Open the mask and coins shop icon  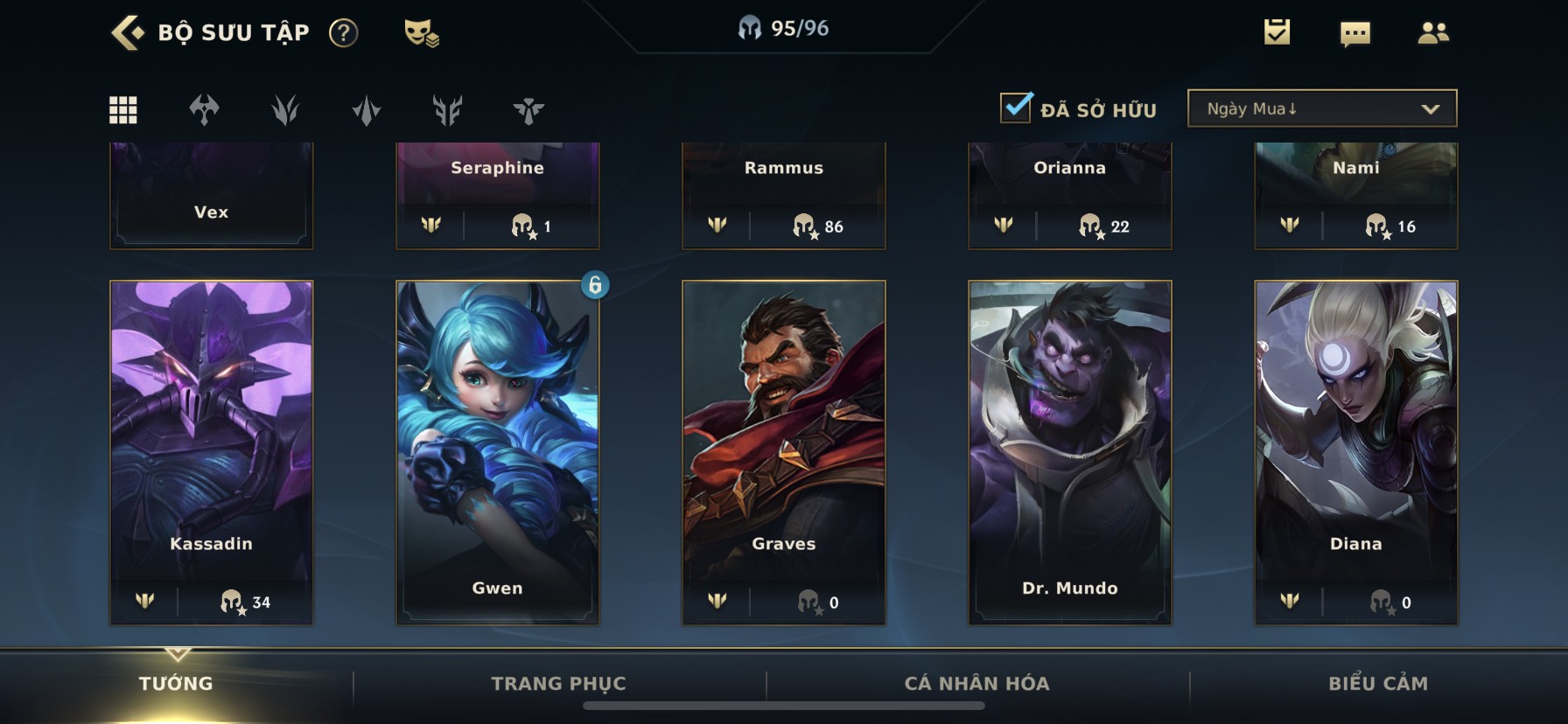[421, 33]
